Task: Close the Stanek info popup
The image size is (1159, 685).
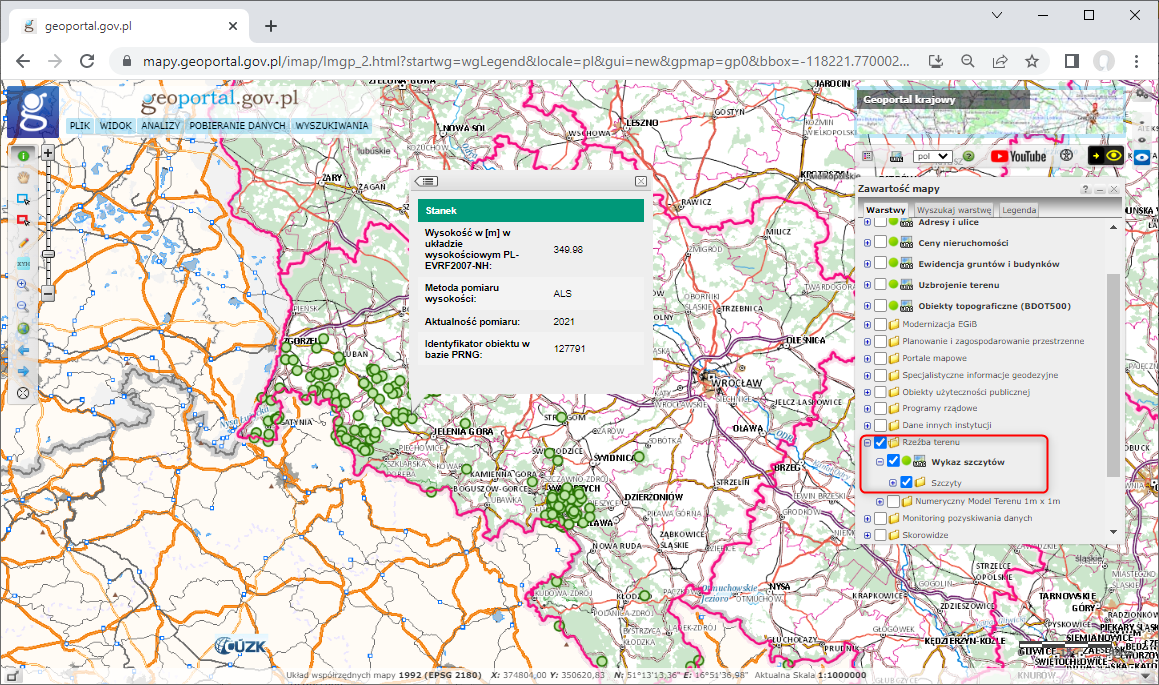Action: (x=641, y=181)
